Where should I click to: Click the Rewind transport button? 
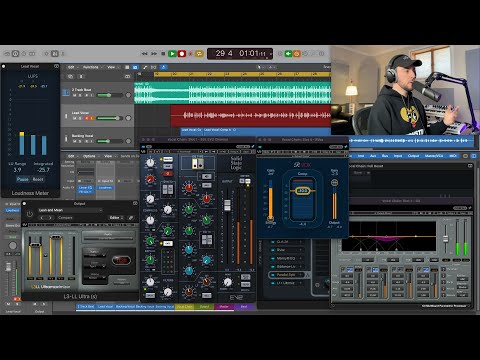click(x=144, y=53)
